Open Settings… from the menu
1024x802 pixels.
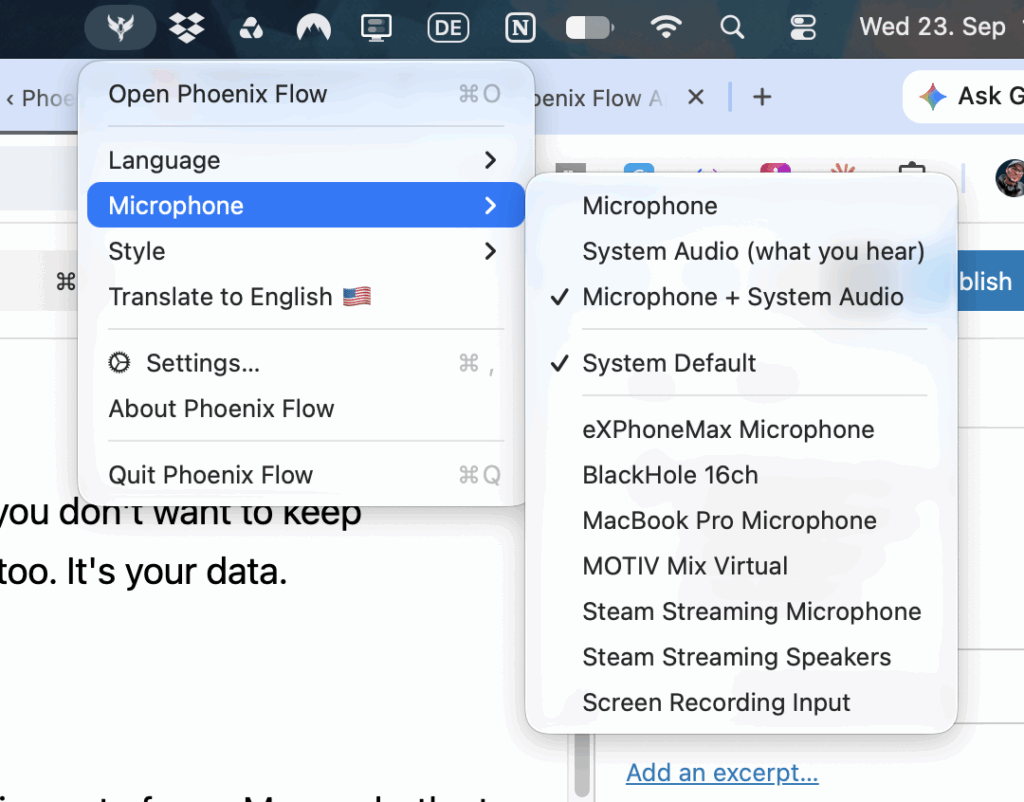306,362
